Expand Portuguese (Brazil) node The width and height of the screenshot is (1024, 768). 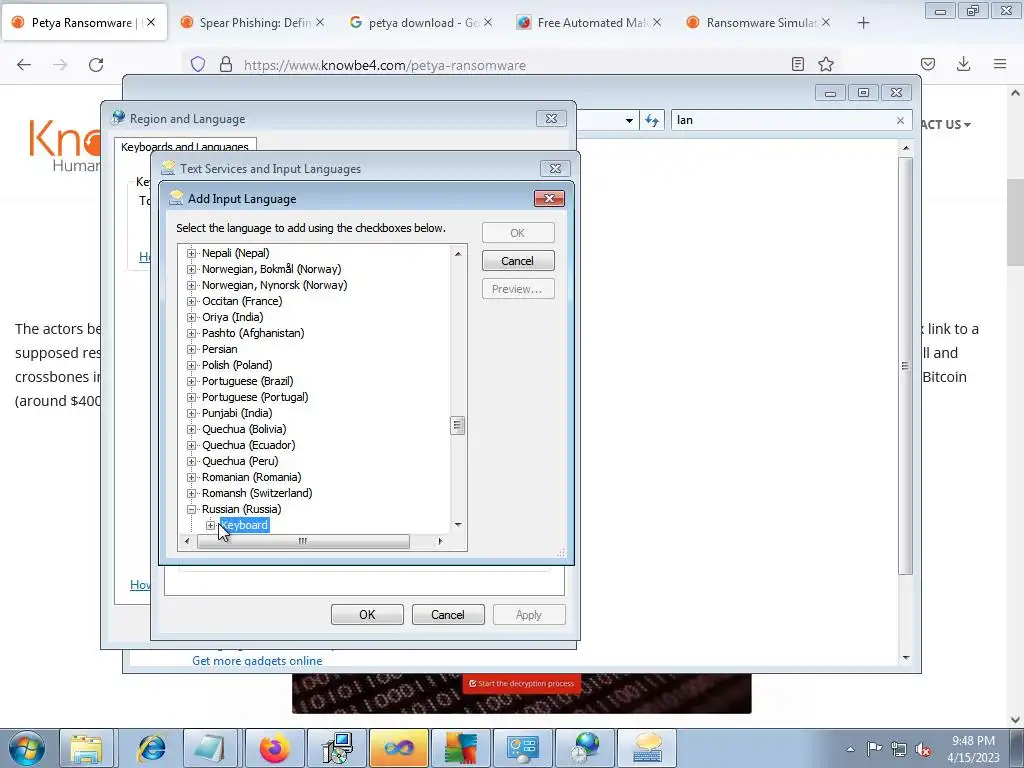(x=191, y=381)
